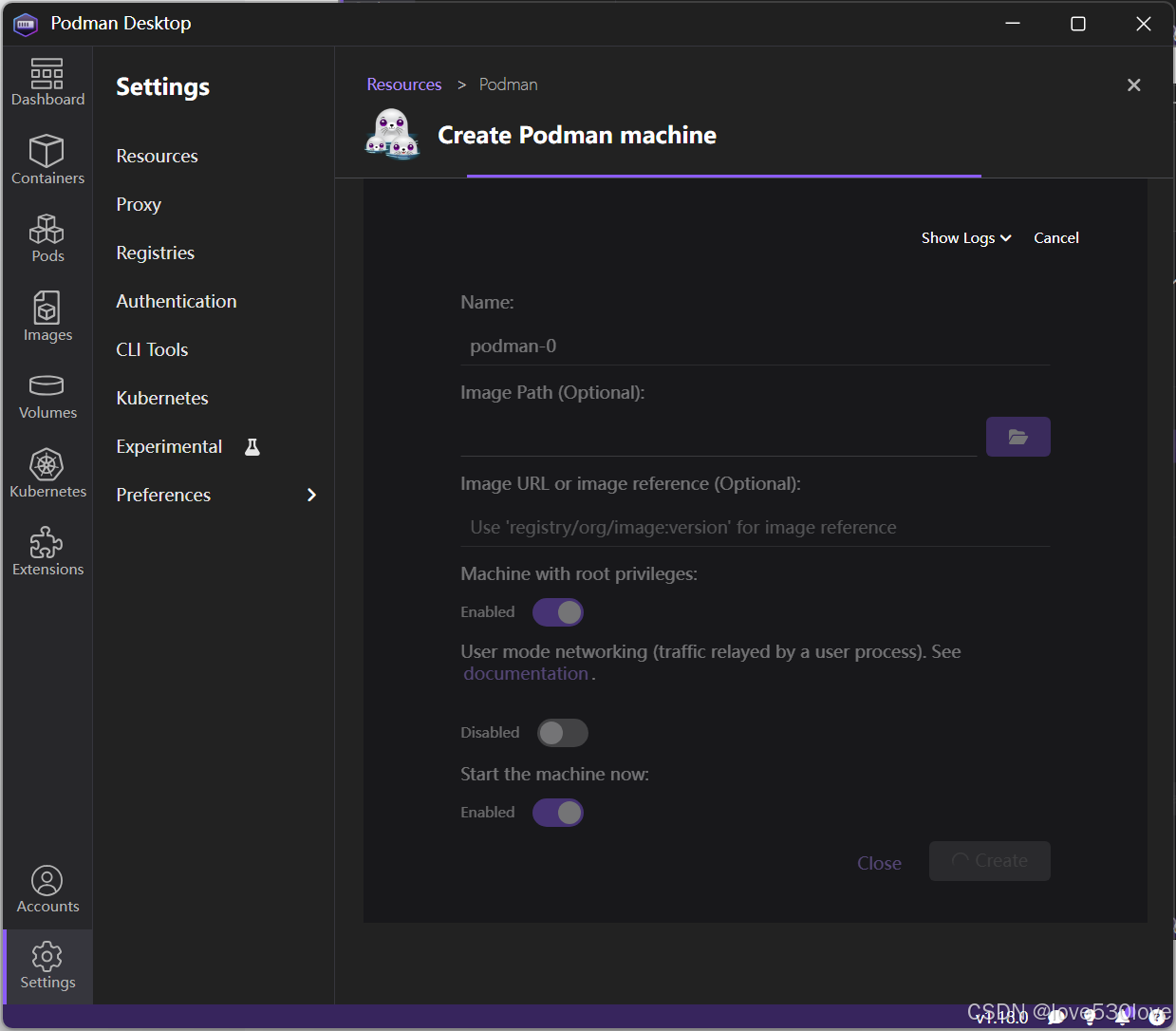The image size is (1176, 1031).
Task: Open Resources settings page
Action: pos(158,156)
